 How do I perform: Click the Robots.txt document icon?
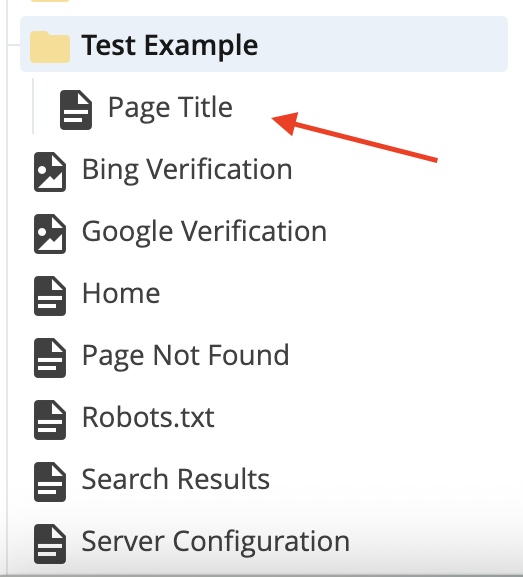pyautogui.click(x=50, y=420)
